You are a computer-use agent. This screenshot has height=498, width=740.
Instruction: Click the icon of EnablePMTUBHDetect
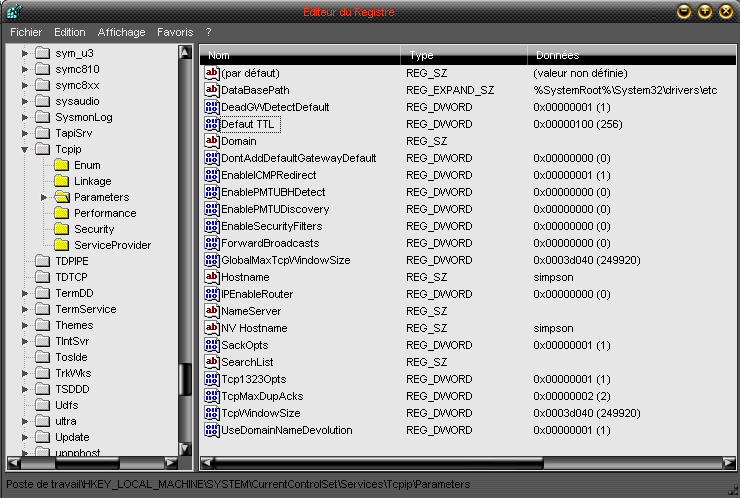[x=211, y=192]
